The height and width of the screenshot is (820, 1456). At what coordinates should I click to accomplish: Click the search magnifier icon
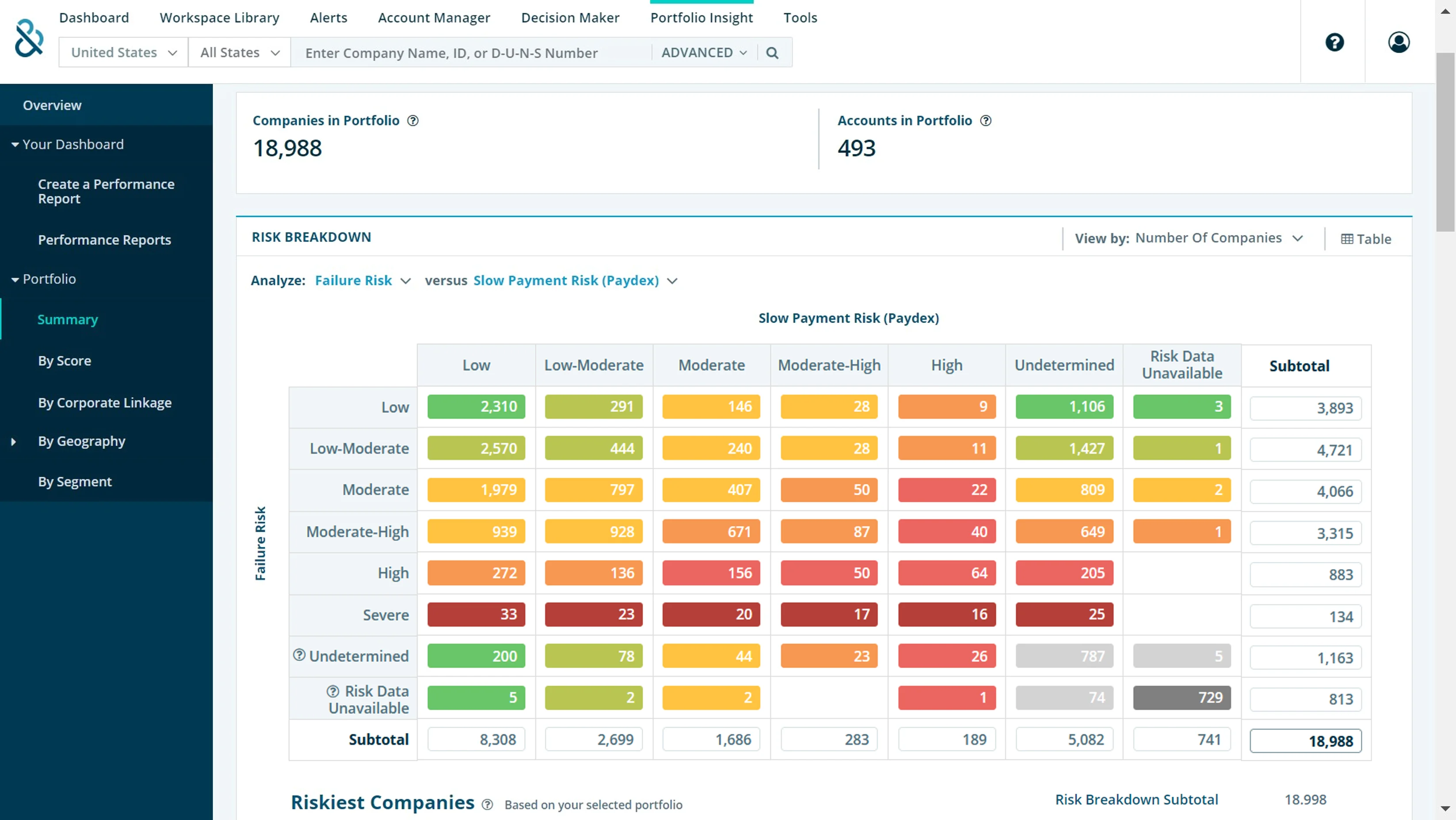pyautogui.click(x=772, y=53)
